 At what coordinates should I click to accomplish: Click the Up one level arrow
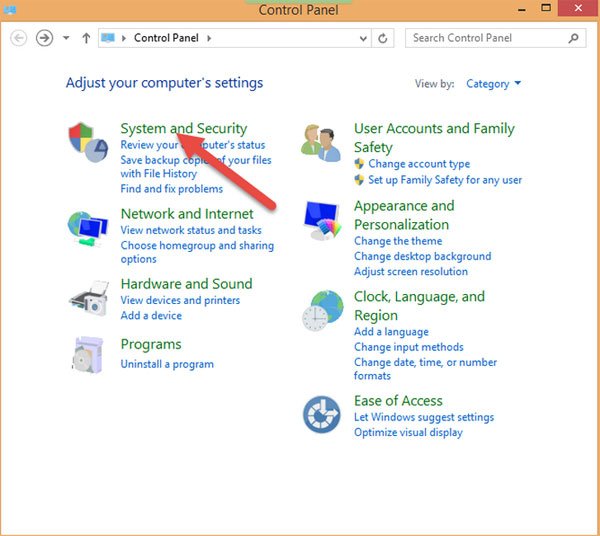[86, 38]
